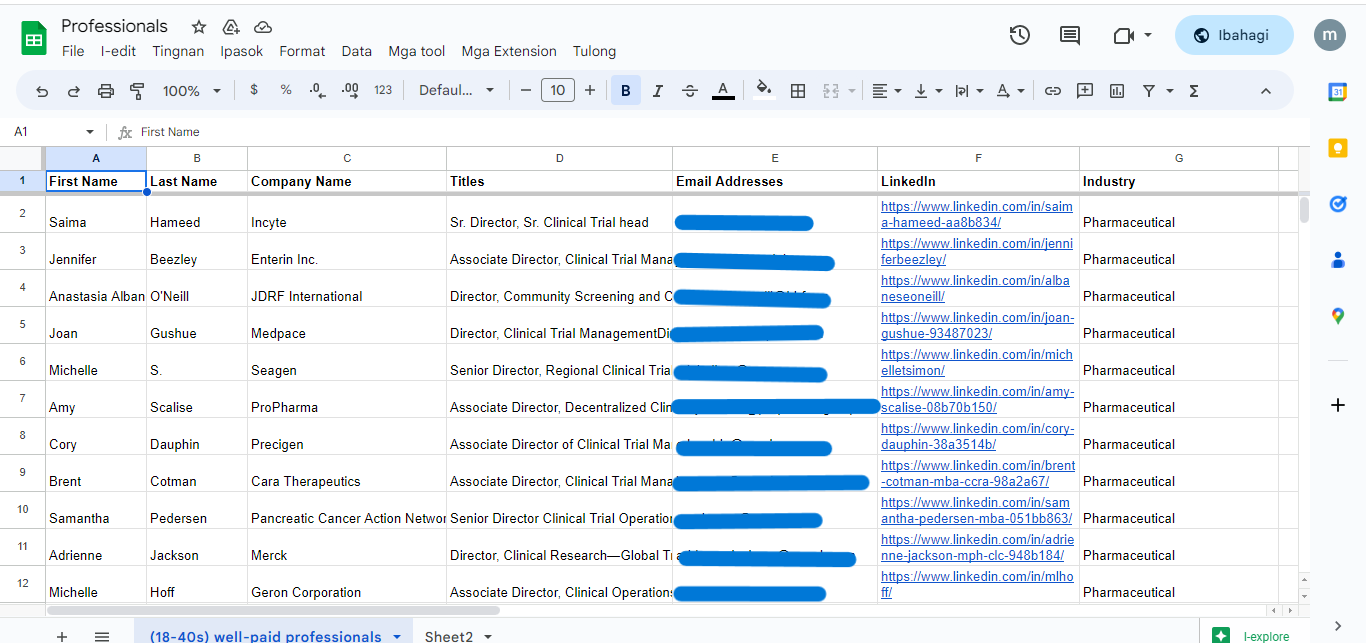1366x643 pixels.
Task: Click the Ibahagi share button
Action: click(x=1233, y=35)
